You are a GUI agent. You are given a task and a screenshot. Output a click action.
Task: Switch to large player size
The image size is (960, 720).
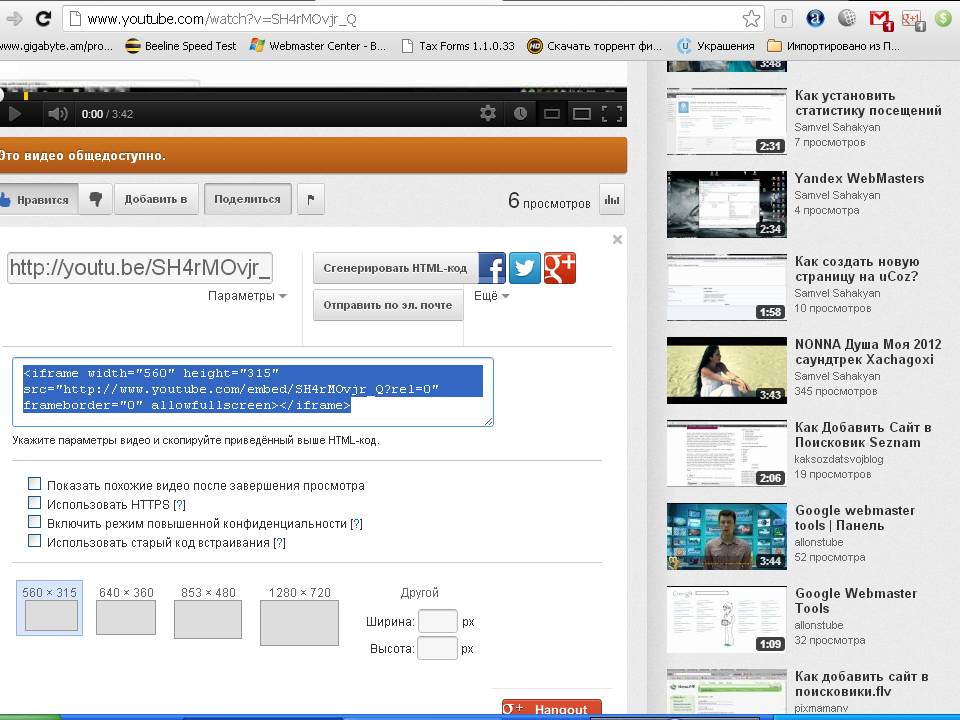coord(582,114)
